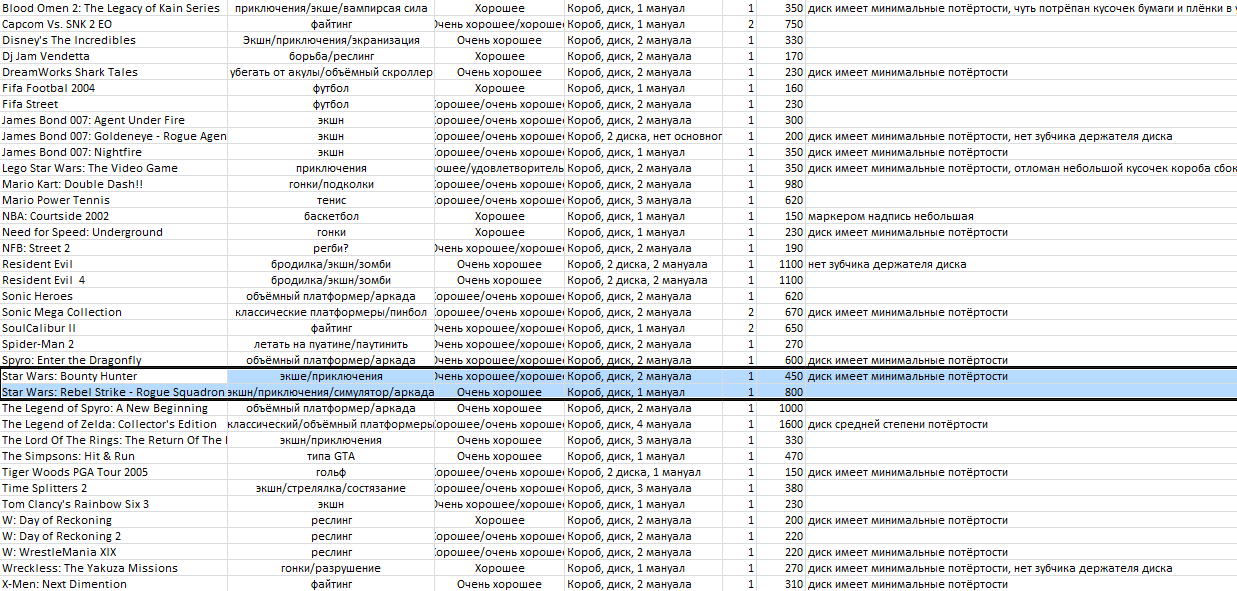Click quantity "2" in Sonic Mega Collection row
1237x591 pixels.
tap(740, 312)
